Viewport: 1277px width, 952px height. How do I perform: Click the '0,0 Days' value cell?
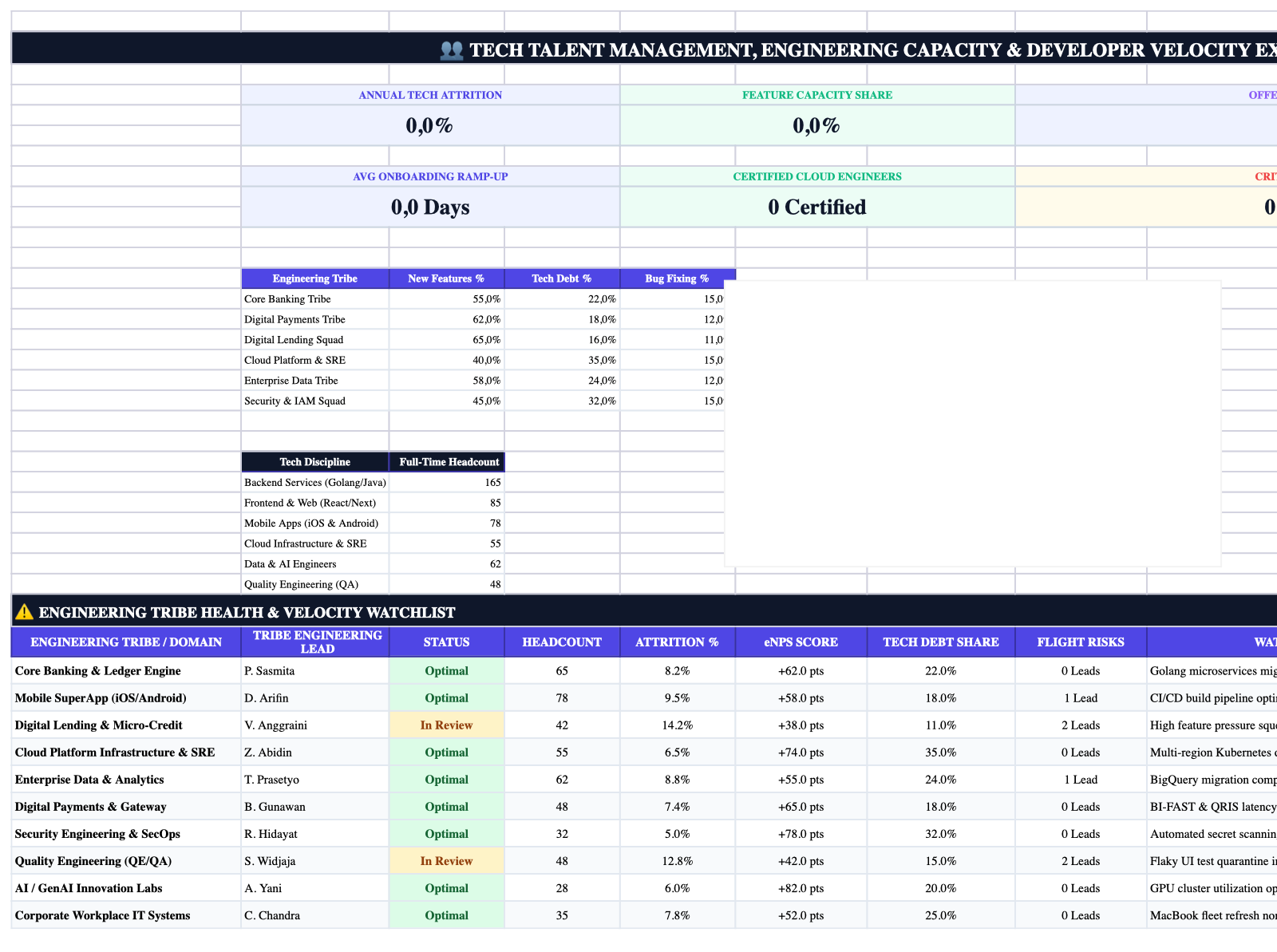pyautogui.click(x=430, y=207)
